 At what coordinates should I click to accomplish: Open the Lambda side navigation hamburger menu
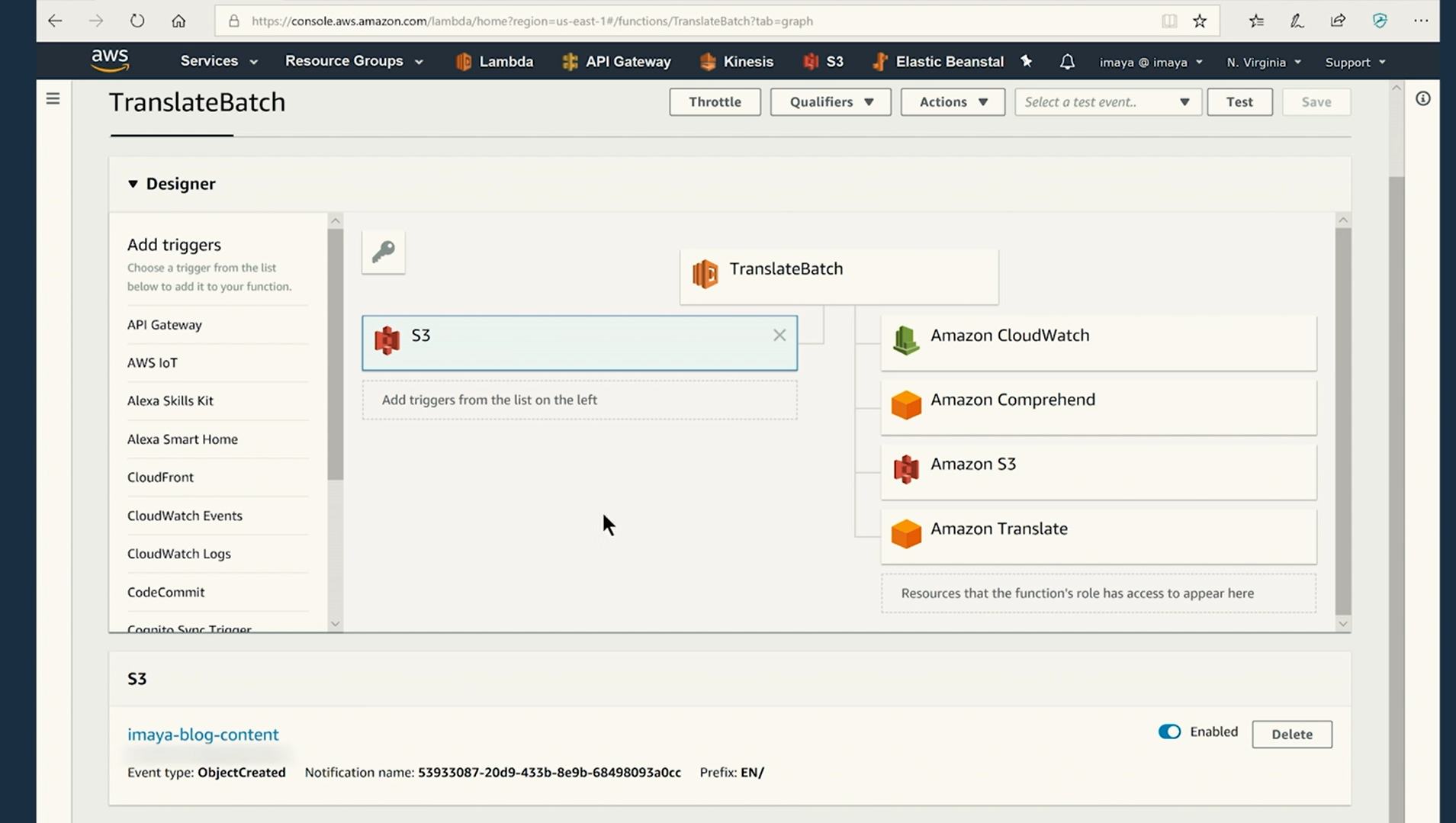pos(53,98)
